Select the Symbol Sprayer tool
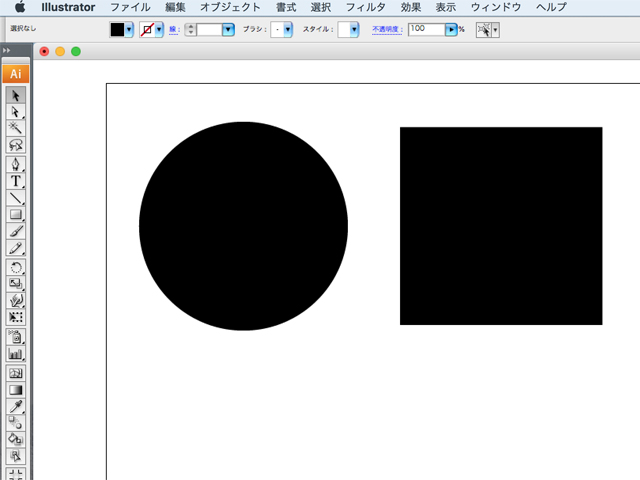This screenshot has width=640, height=480. click(x=16, y=337)
